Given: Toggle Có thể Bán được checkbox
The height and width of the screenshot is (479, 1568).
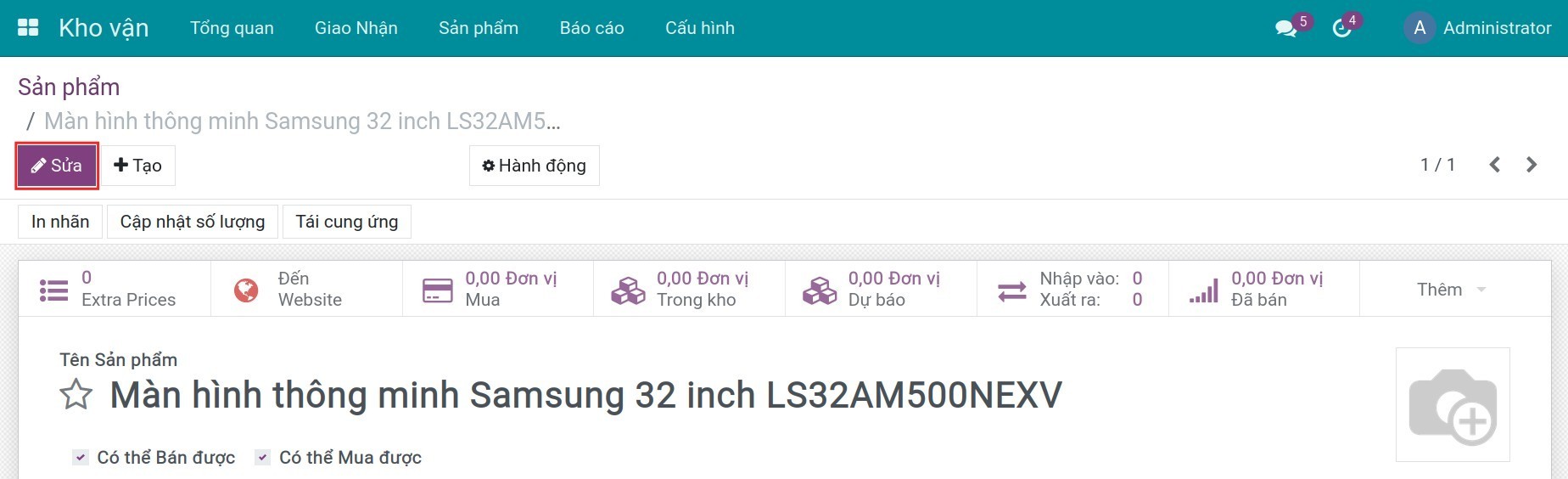Looking at the screenshot, I should pyautogui.click(x=81, y=457).
